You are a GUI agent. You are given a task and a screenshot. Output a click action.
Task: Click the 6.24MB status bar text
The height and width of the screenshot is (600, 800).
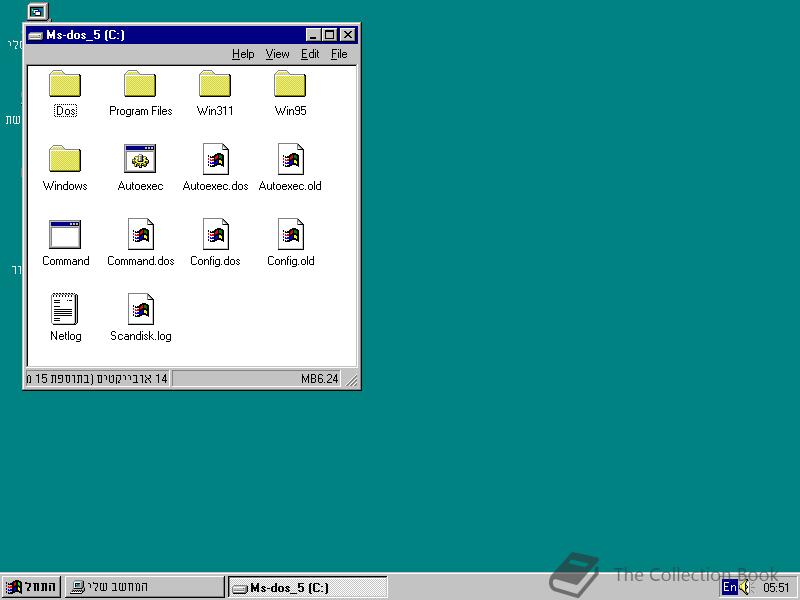pyautogui.click(x=319, y=379)
